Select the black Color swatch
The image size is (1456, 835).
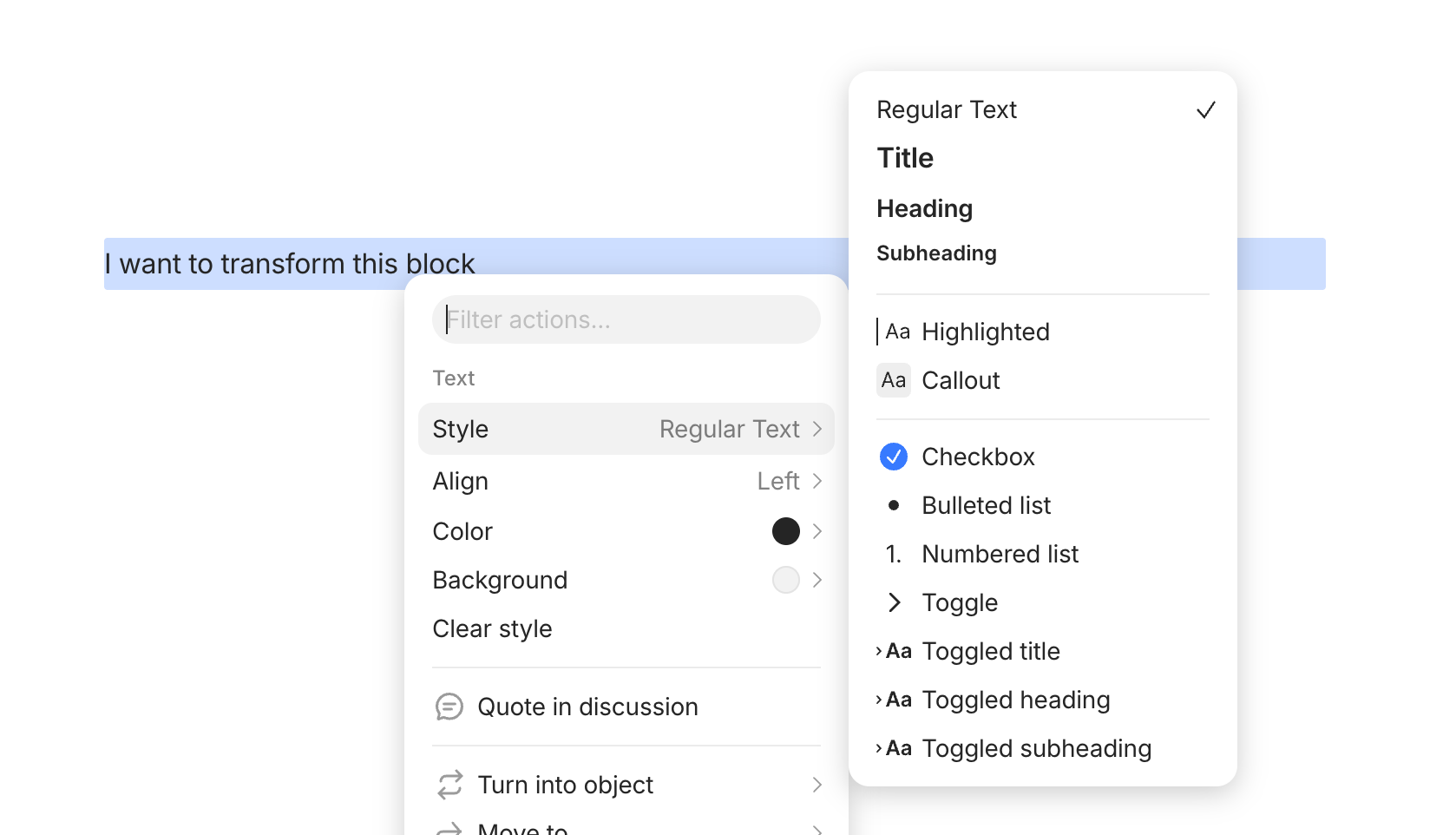(786, 531)
